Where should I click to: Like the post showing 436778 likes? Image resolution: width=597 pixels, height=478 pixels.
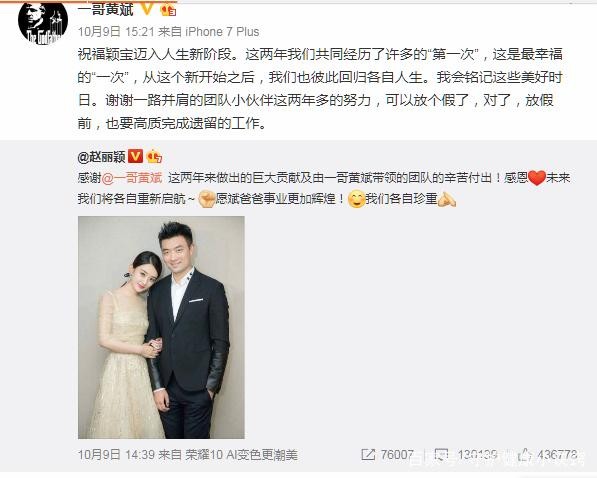tap(548, 454)
